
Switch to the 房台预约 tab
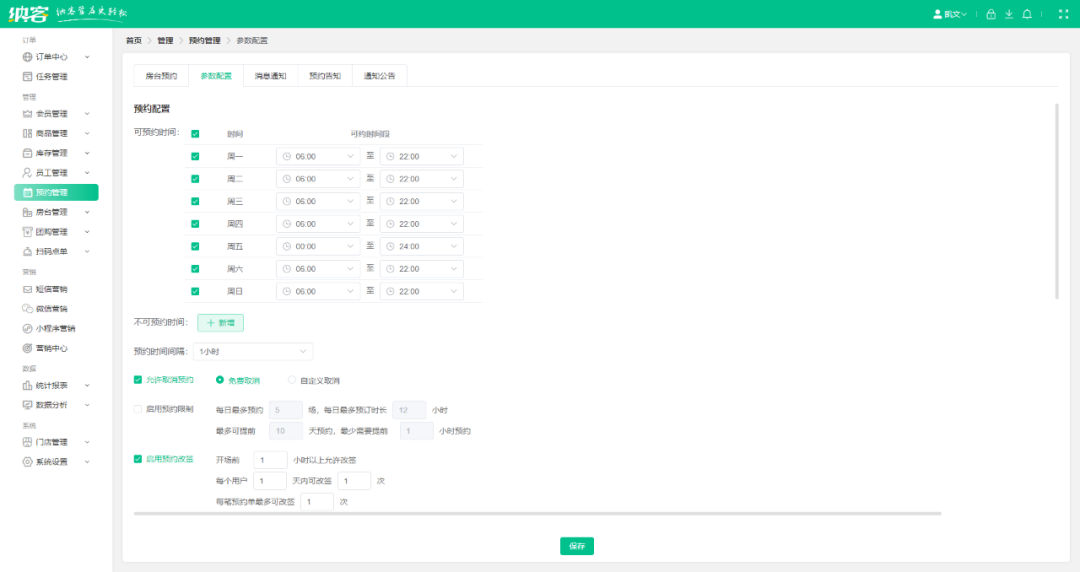pyautogui.click(x=161, y=76)
